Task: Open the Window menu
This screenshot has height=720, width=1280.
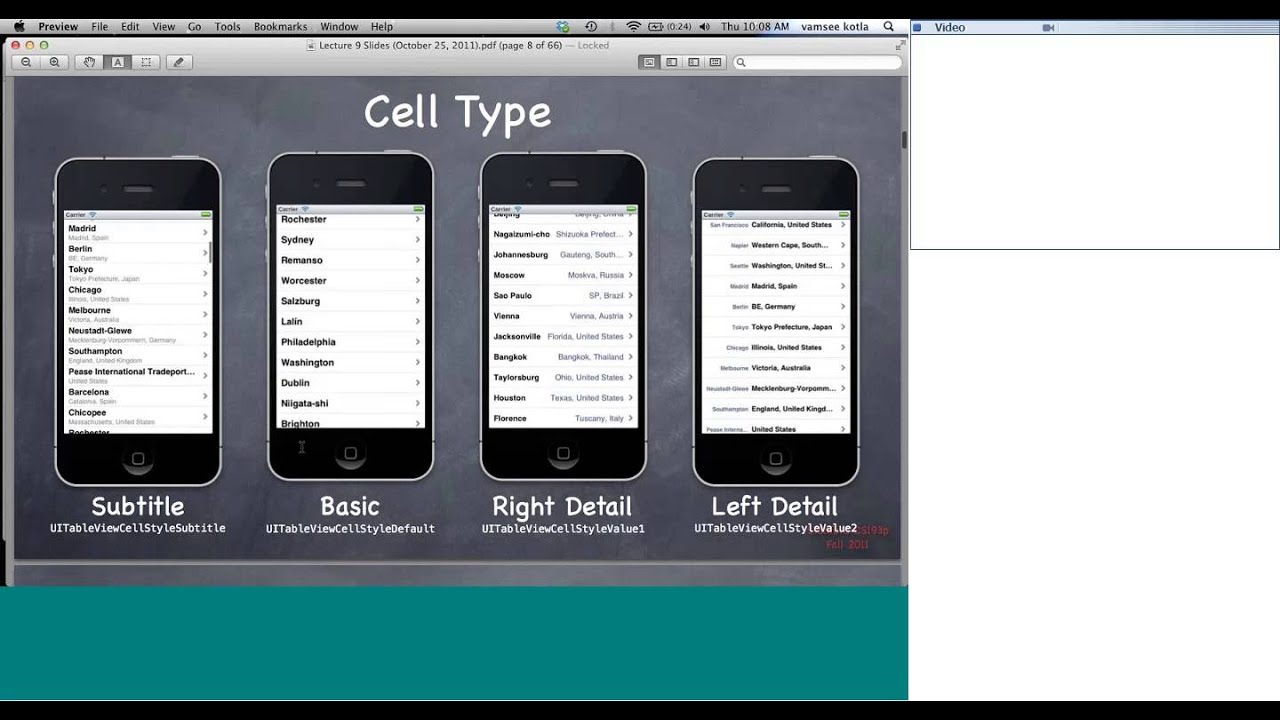Action: (339, 27)
